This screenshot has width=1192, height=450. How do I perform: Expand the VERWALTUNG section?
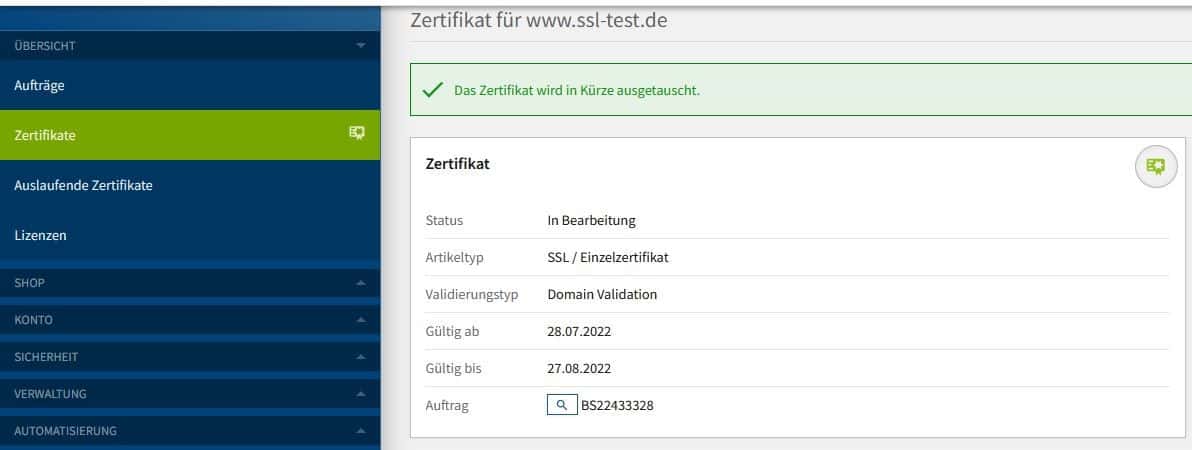360,394
